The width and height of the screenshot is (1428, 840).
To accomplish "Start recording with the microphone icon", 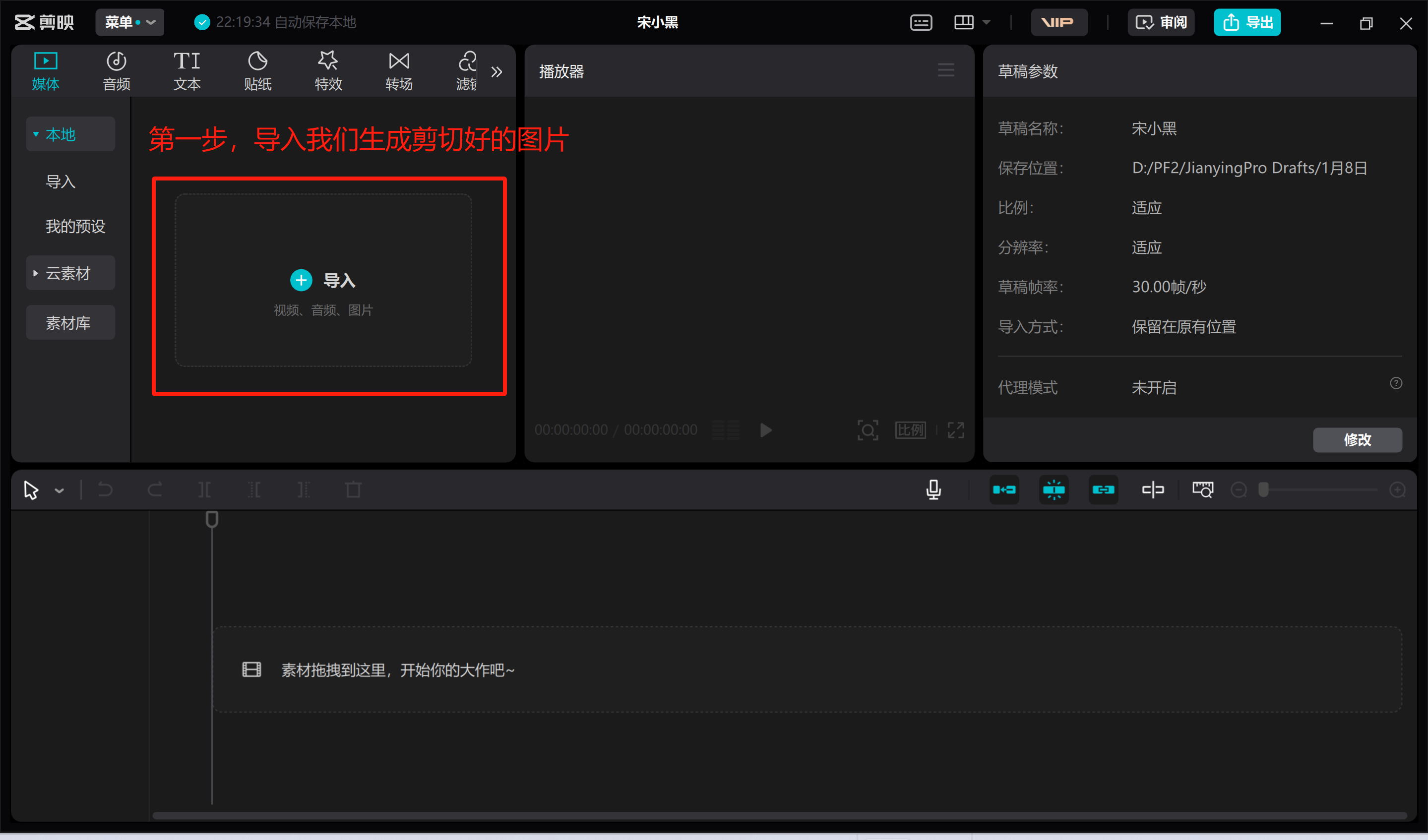I will click(933, 490).
